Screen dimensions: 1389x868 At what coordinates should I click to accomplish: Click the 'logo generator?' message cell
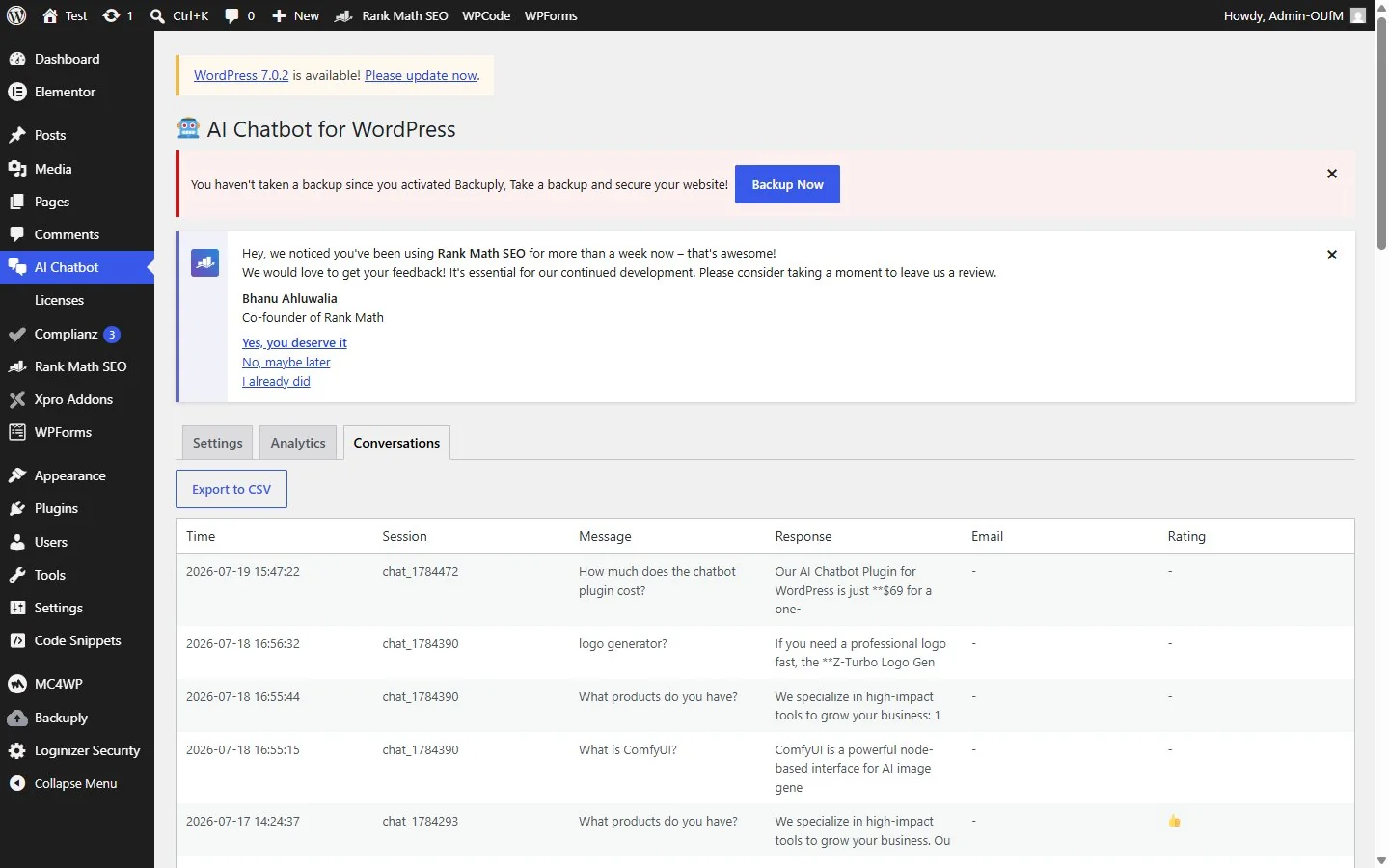click(622, 643)
